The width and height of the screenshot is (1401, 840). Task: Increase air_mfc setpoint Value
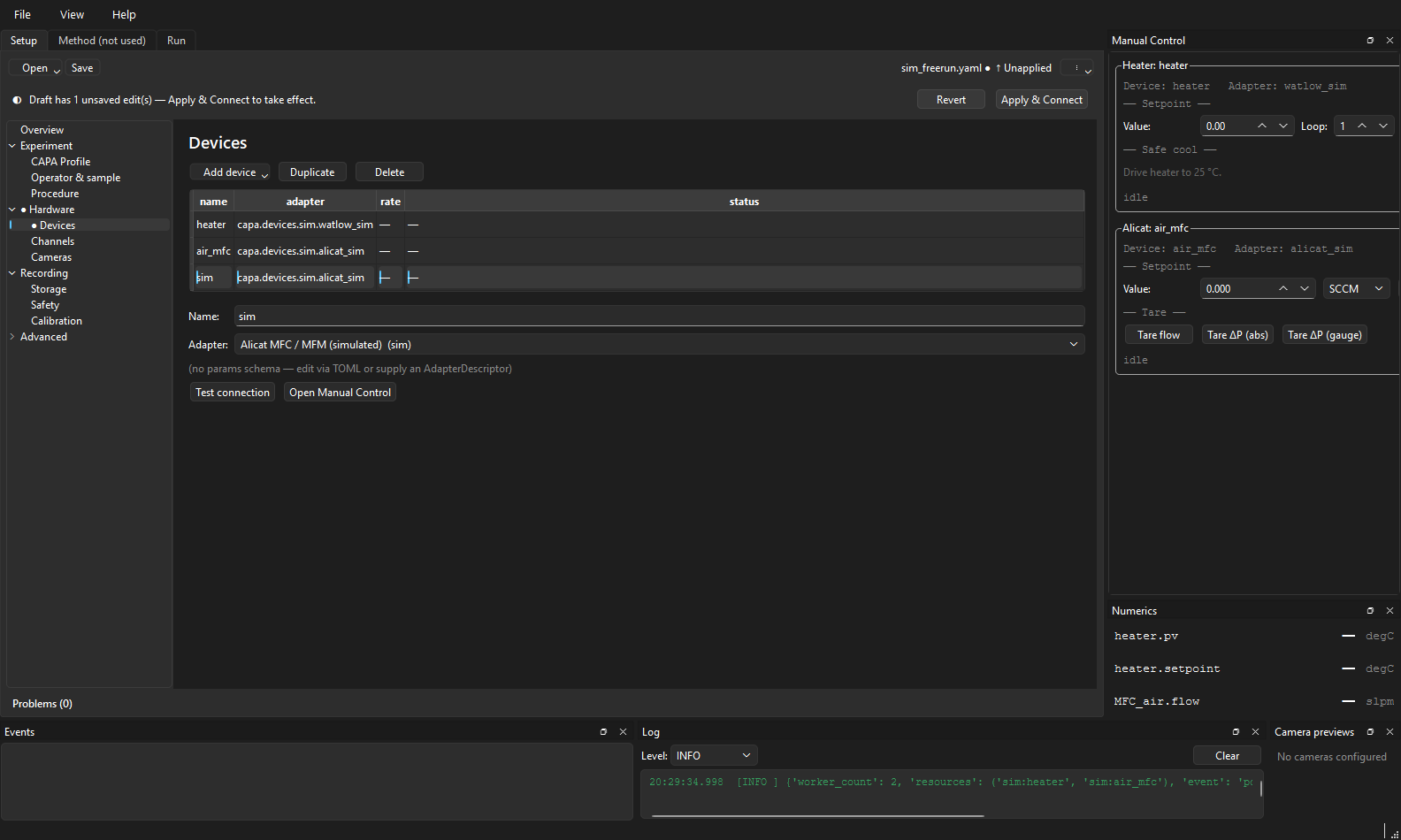tap(1283, 289)
